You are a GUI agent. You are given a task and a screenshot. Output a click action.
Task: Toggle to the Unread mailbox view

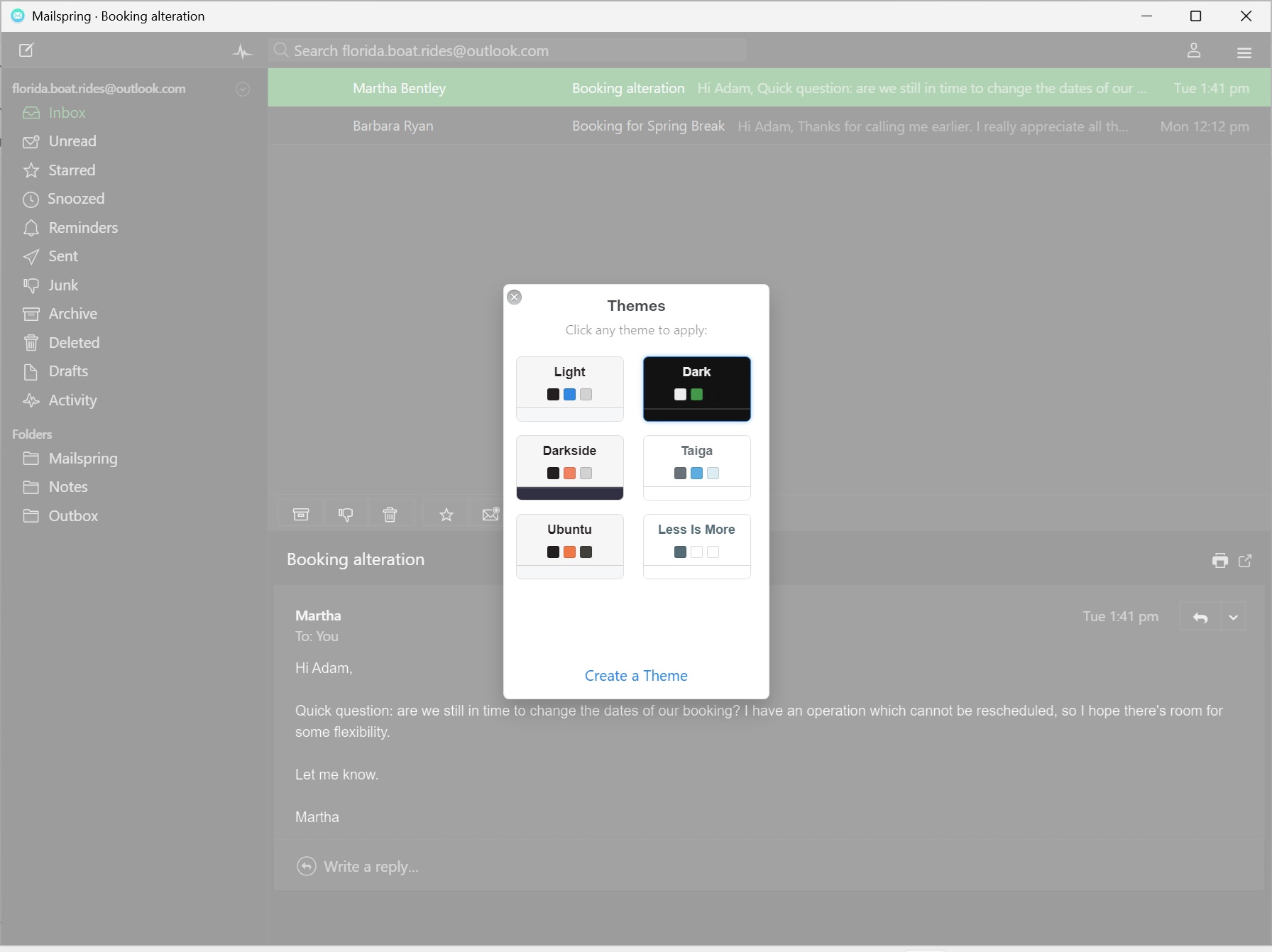(x=72, y=141)
